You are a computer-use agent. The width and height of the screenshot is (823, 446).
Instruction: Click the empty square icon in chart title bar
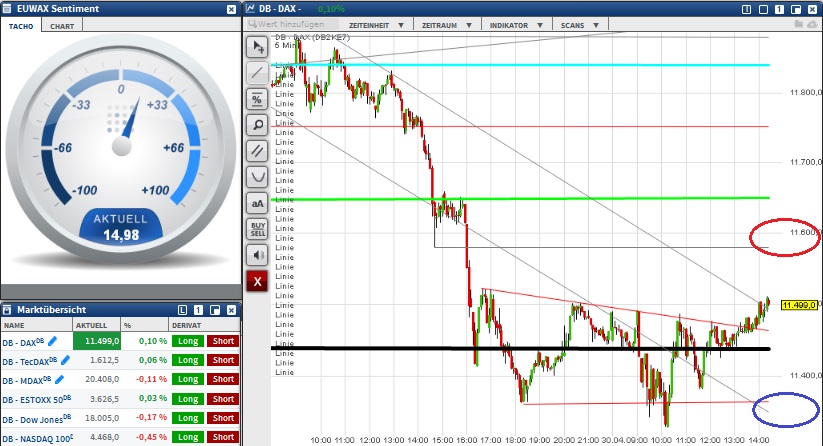pos(763,9)
